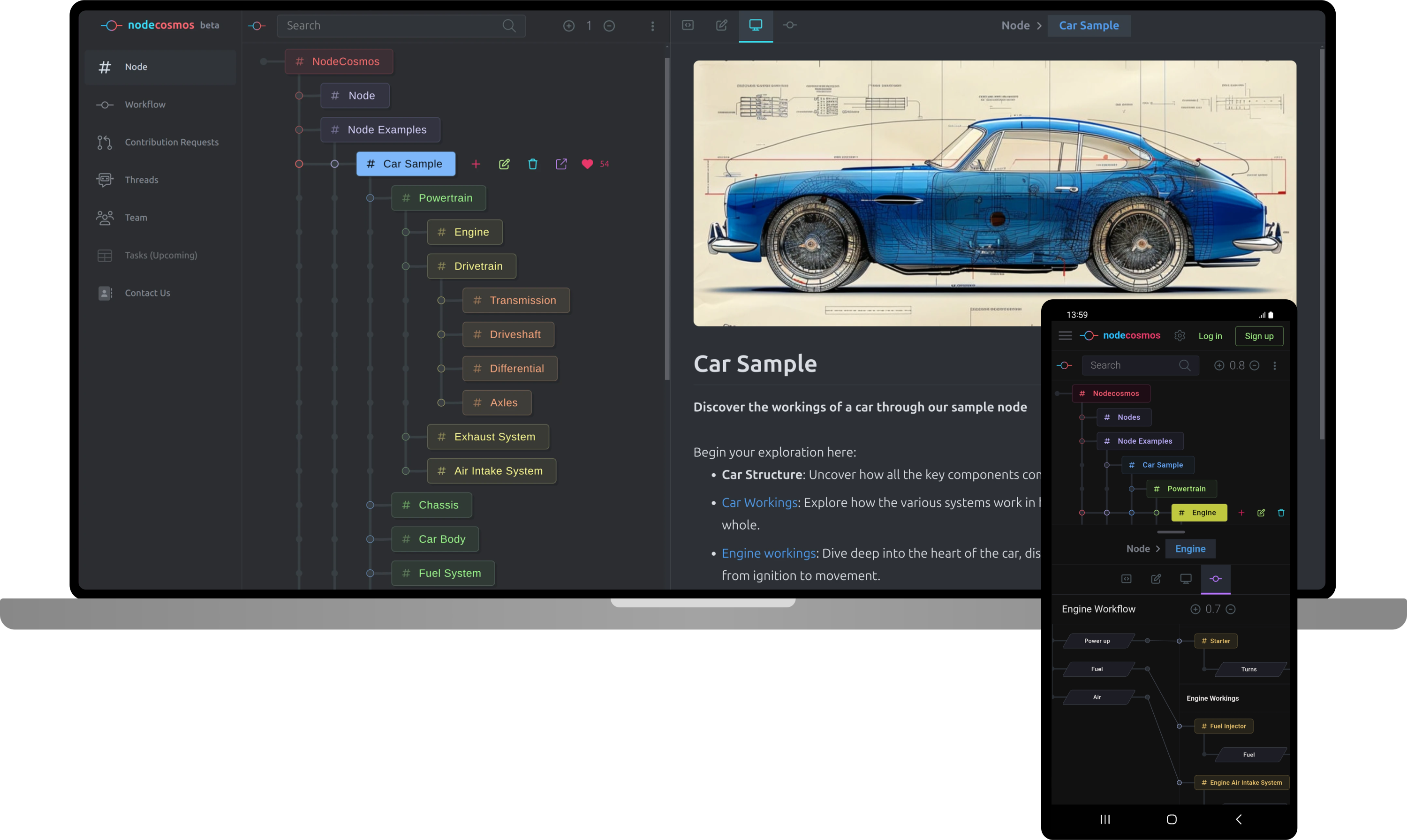Screen dimensions: 1407x840
Task: Switch to the markdown code view tab
Action: (688, 25)
